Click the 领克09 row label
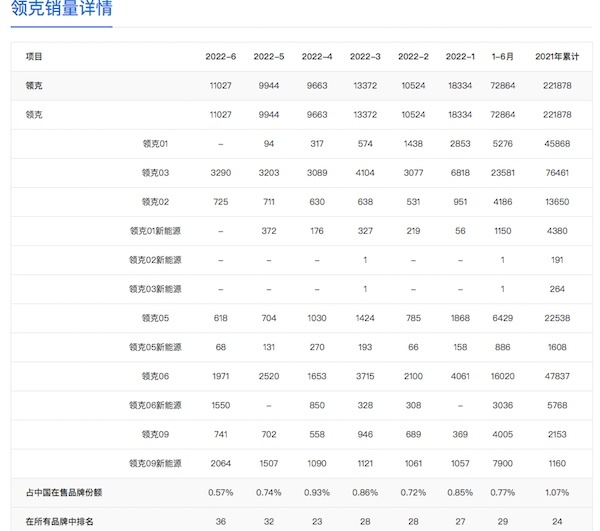 [155, 435]
